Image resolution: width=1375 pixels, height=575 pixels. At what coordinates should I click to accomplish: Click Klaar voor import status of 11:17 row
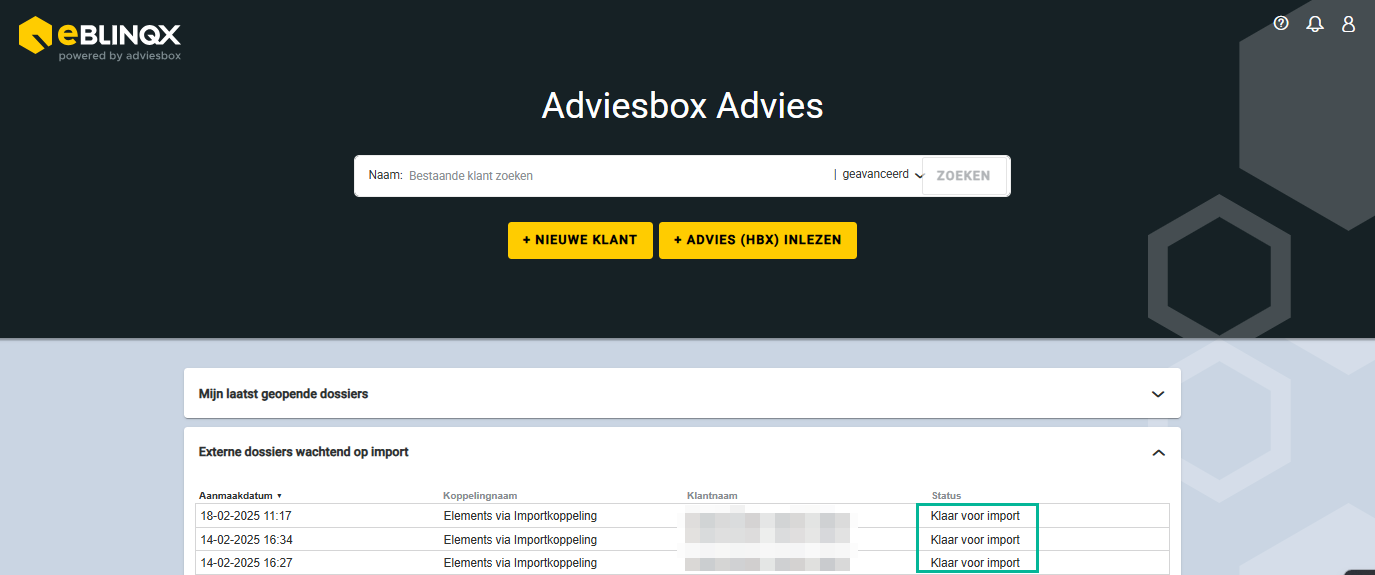(x=975, y=516)
